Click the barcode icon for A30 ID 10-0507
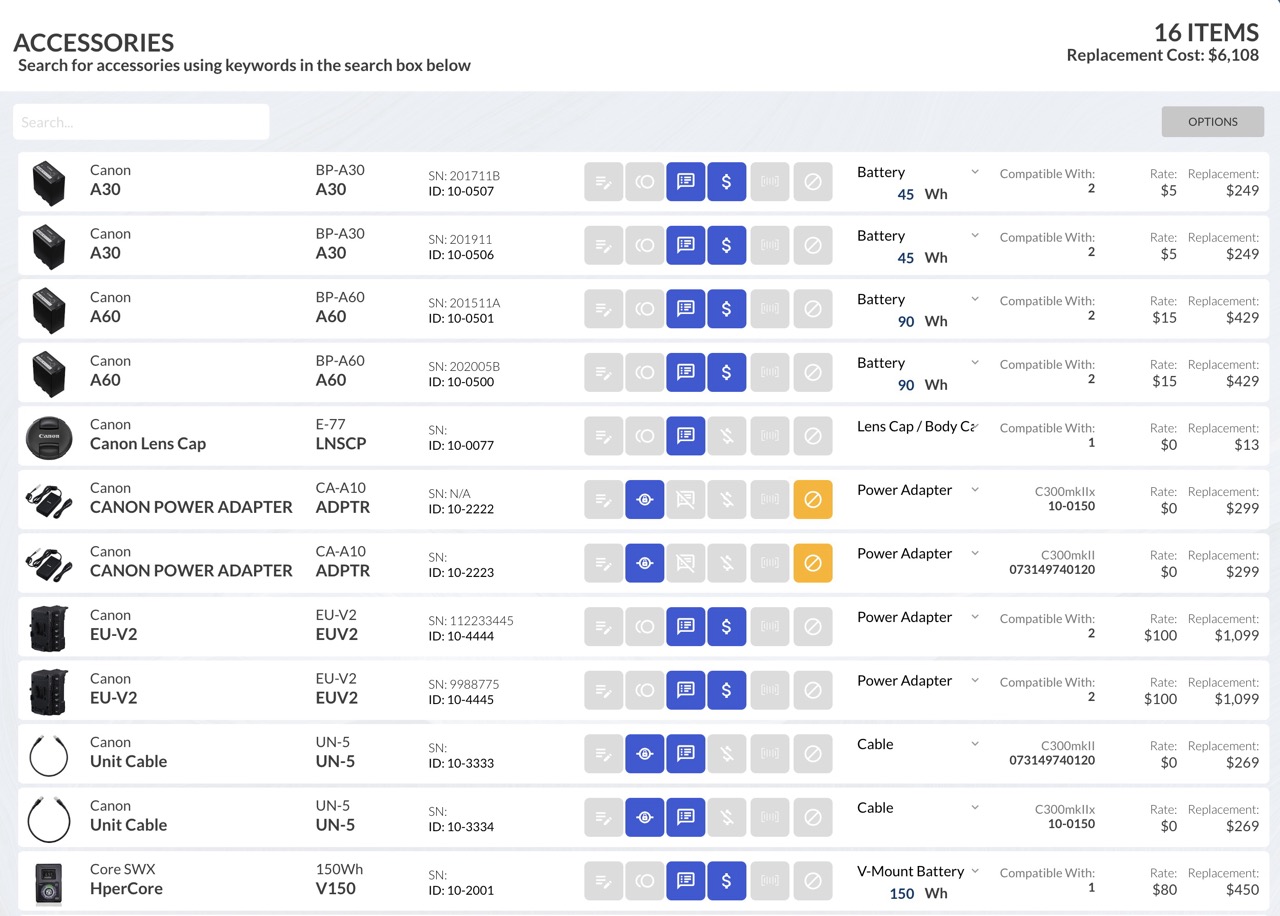Viewport: 1280px width, 916px height. click(x=769, y=182)
